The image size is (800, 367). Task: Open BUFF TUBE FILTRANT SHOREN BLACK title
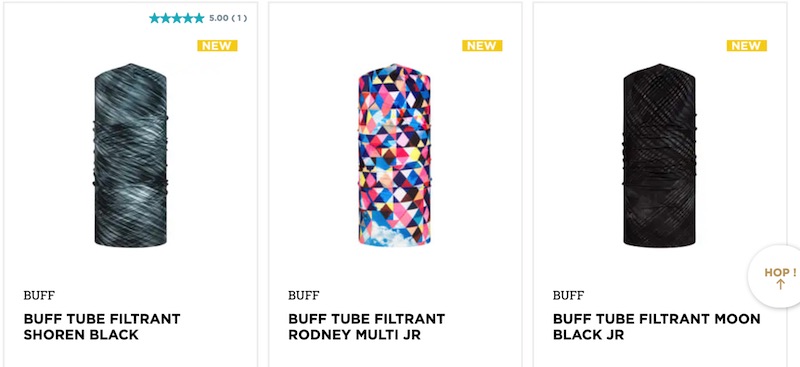coord(102,327)
